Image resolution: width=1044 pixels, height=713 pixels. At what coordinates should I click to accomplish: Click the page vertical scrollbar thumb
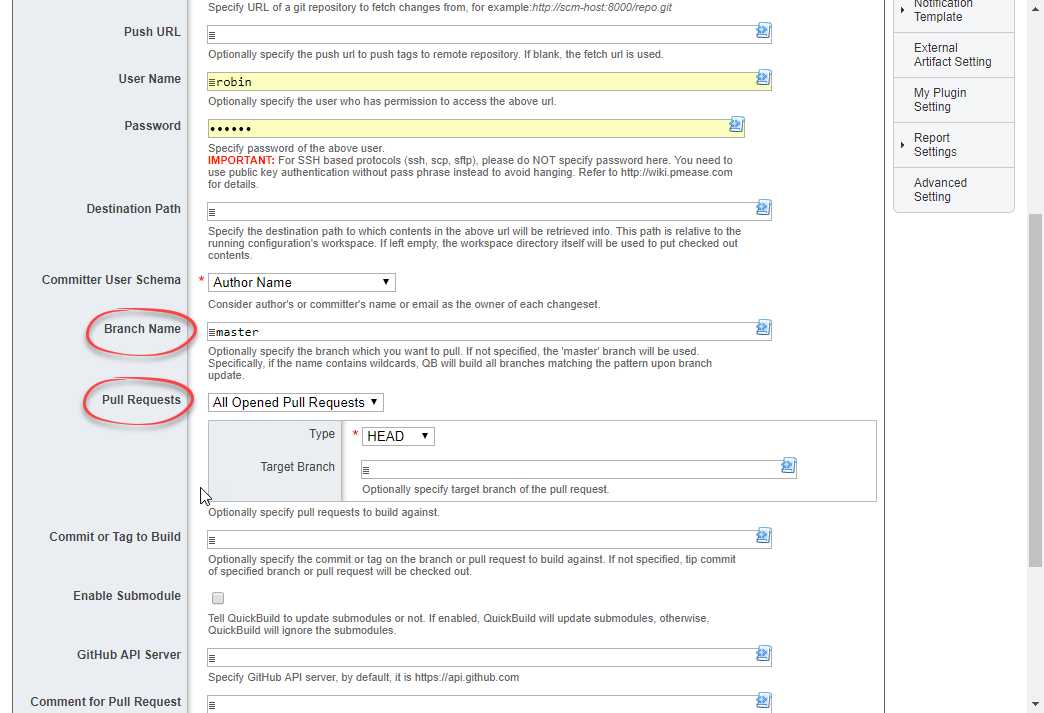coord(1035,390)
